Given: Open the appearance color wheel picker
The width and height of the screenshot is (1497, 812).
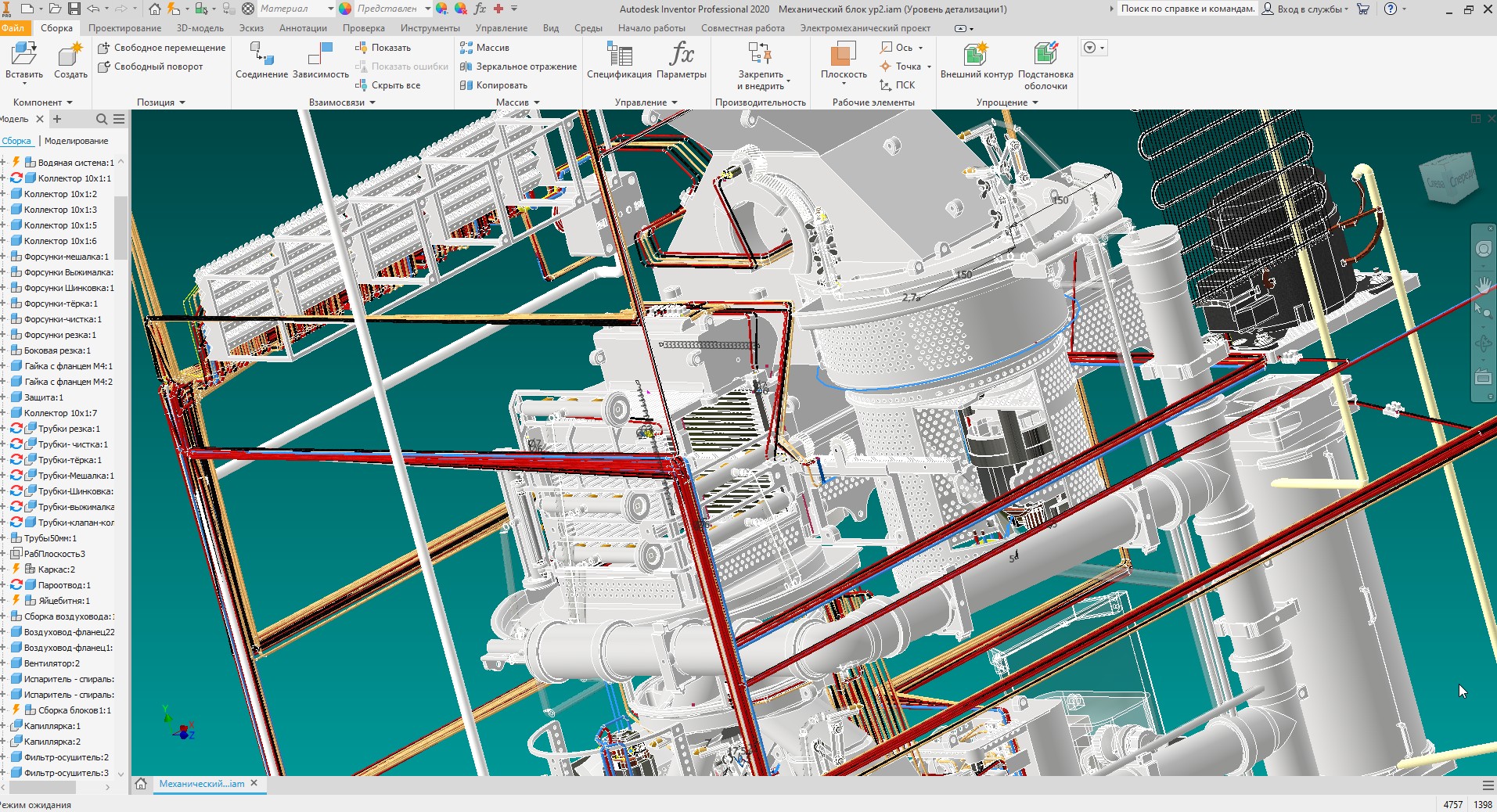Looking at the screenshot, I should click(x=345, y=9).
